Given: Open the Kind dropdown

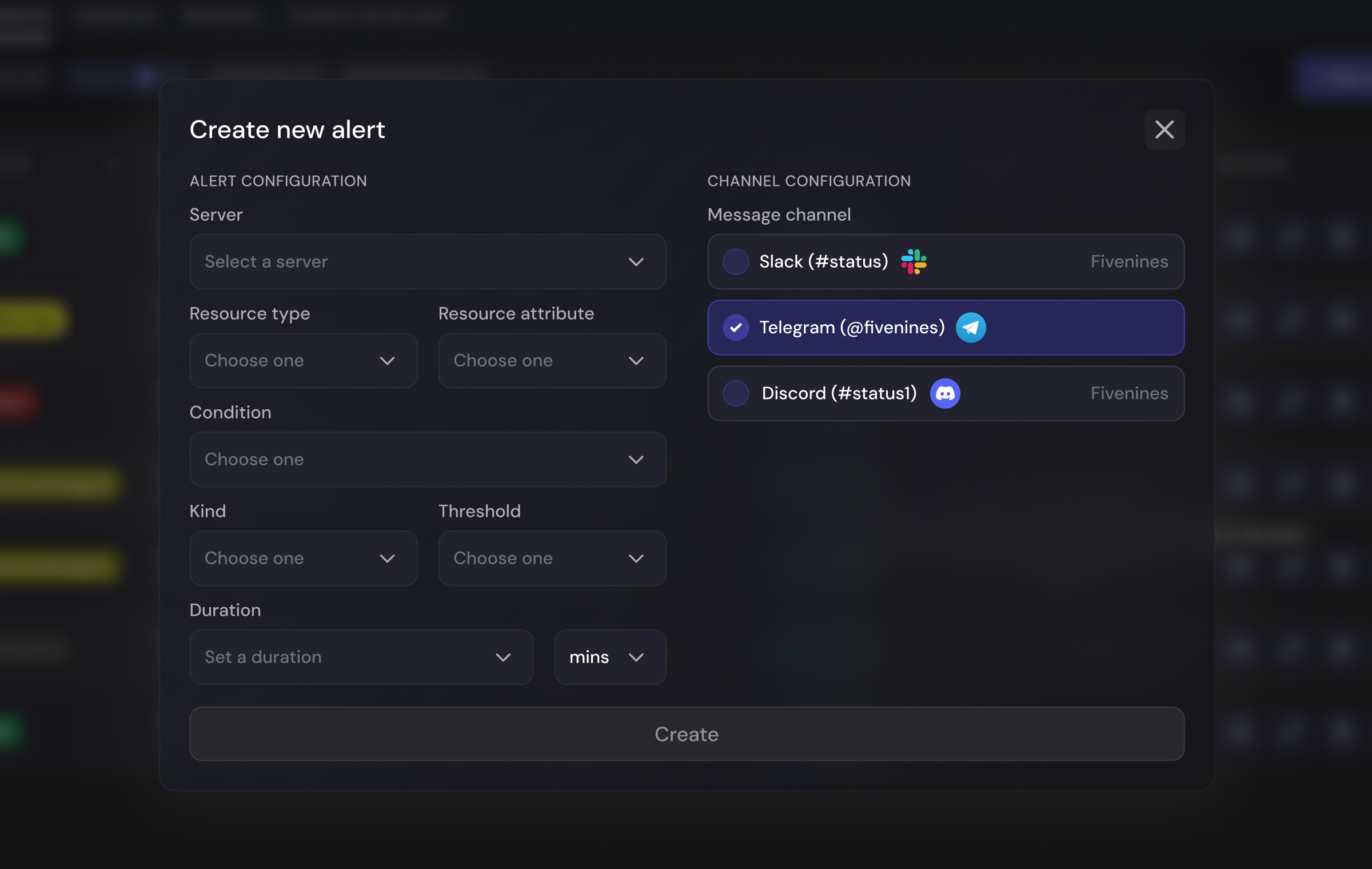Looking at the screenshot, I should click(x=304, y=559).
